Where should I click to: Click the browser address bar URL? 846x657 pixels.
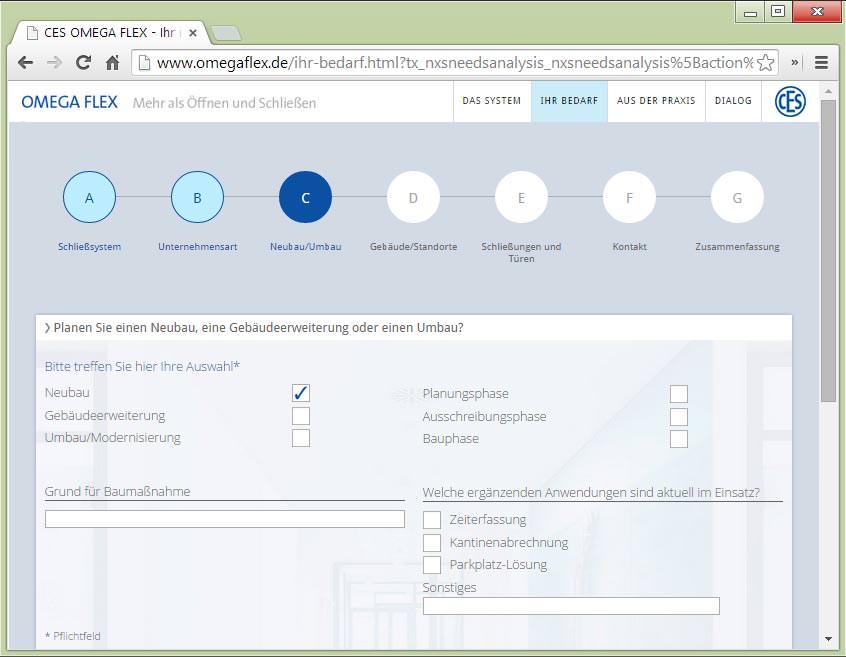[x=454, y=63]
